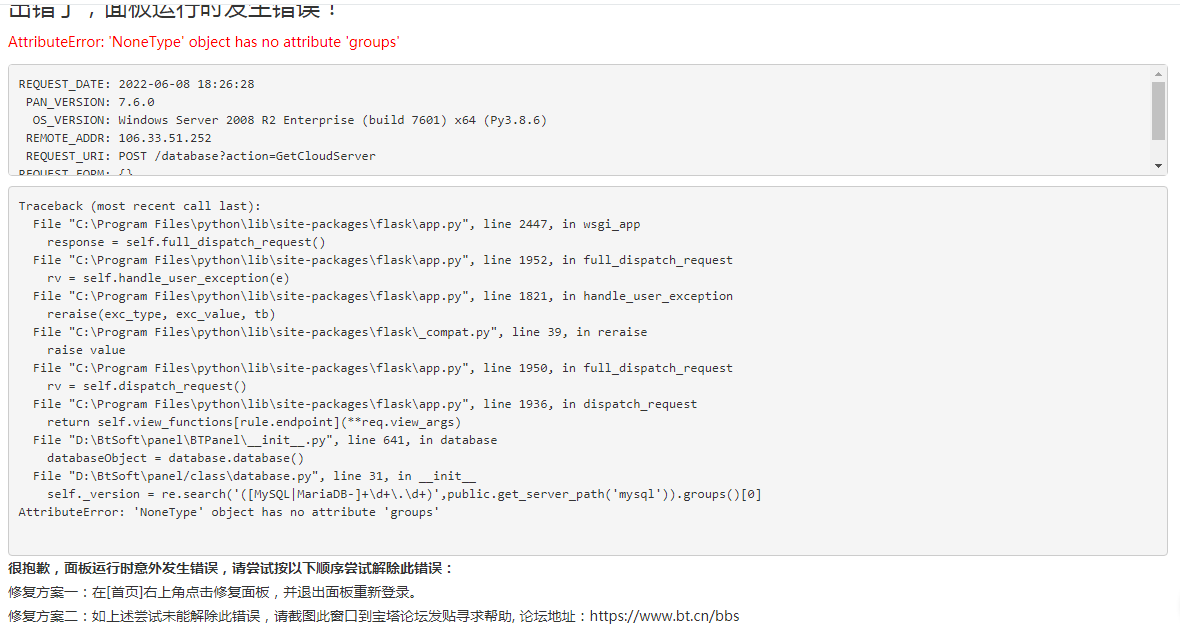Click the handle_user_exception line 1821 entry

(382, 297)
